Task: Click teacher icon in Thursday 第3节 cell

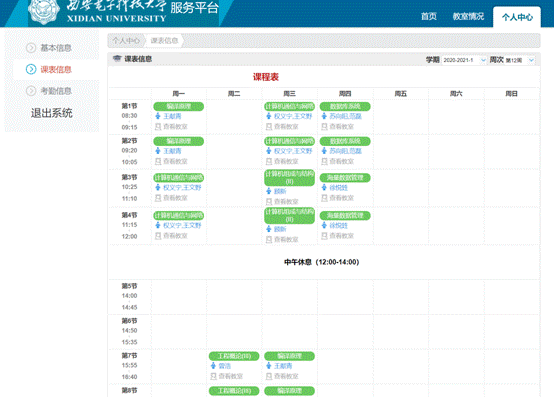Action: [x=324, y=187]
